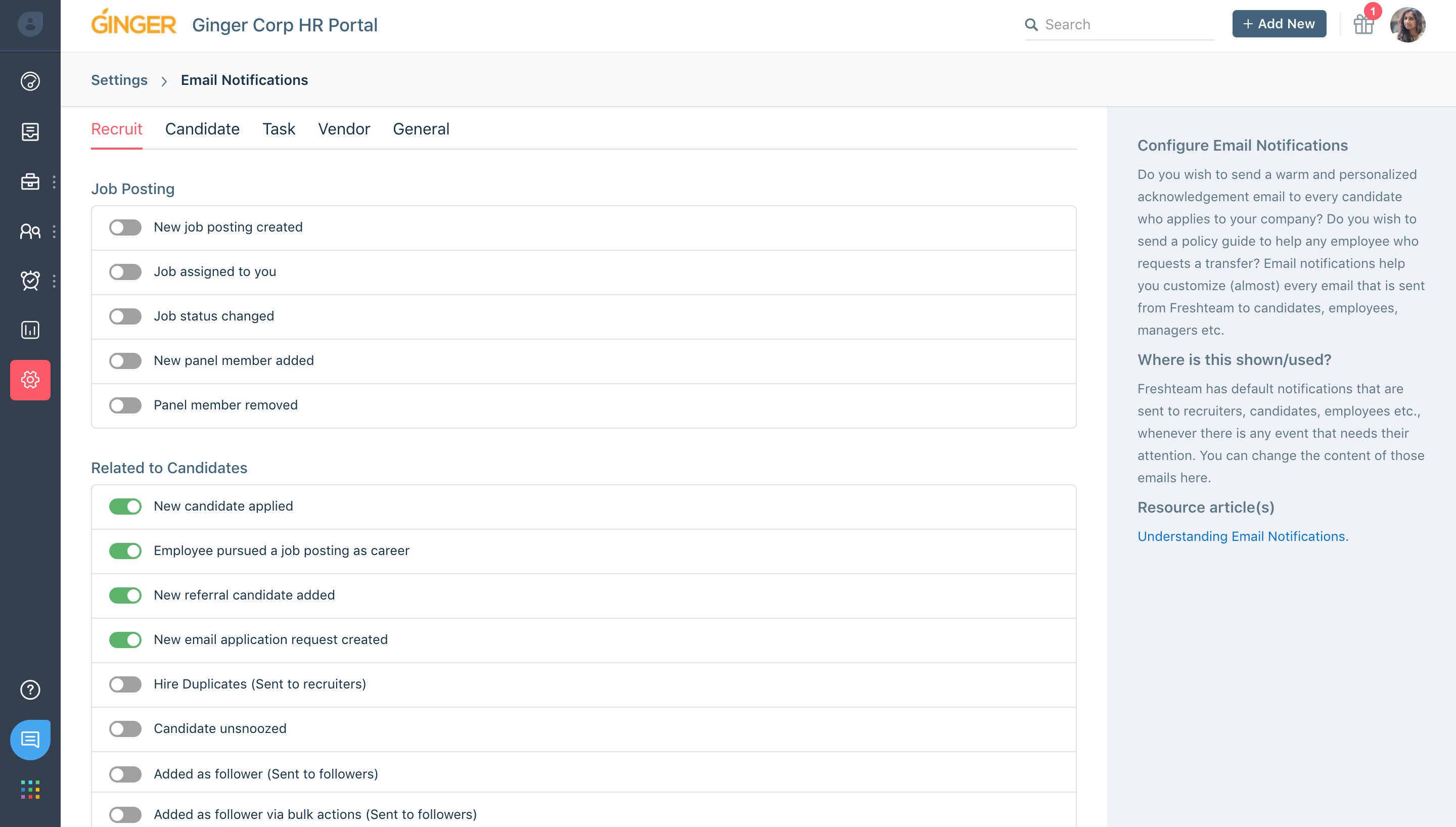The height and width of the screenshot is (827, 1456).
Task: Click the search magnifier icon
Action: click(1031, 24)
